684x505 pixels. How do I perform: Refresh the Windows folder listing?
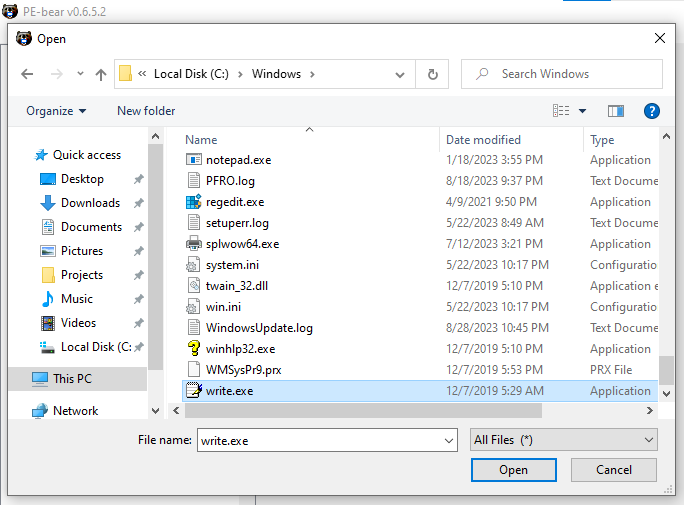click(x=432, y=74)
